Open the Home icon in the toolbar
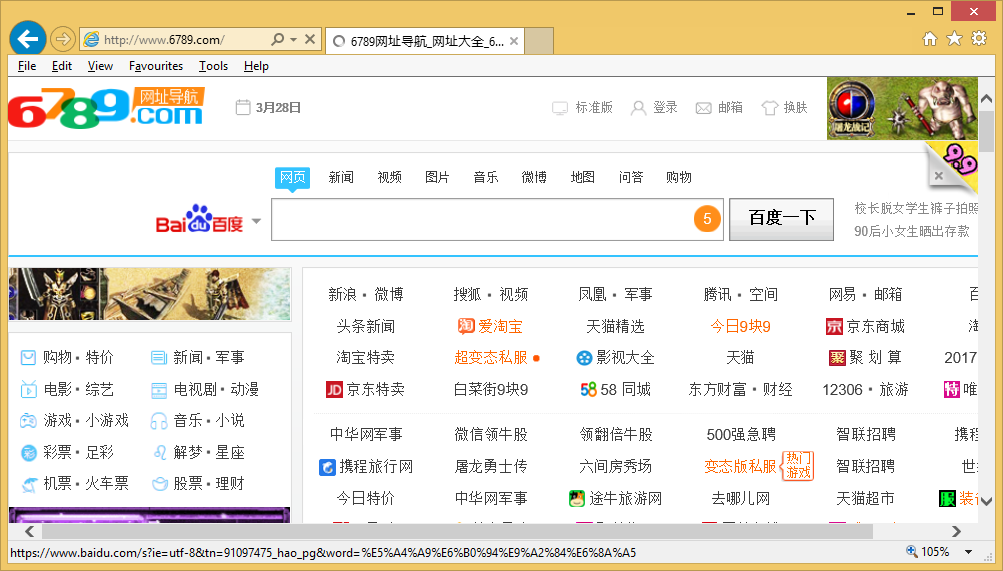Screen dimensions: 1003x571 point(930,39)
